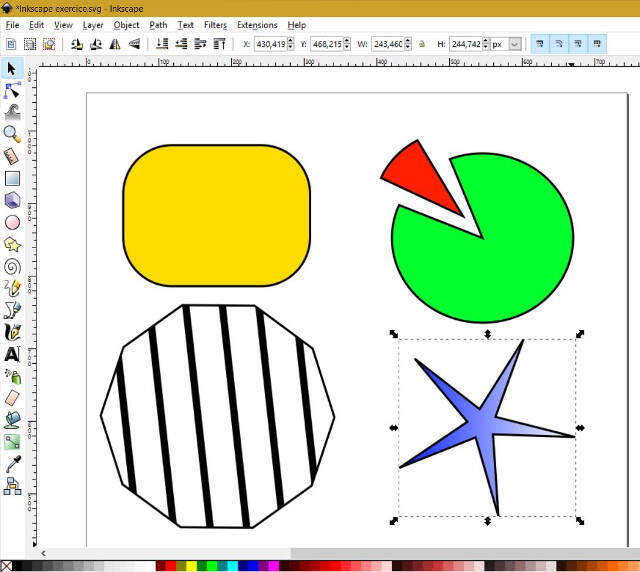The width and height of the screenshot is (640, 572).
Task: Open the Filters menu
Action: pos(215,25)
